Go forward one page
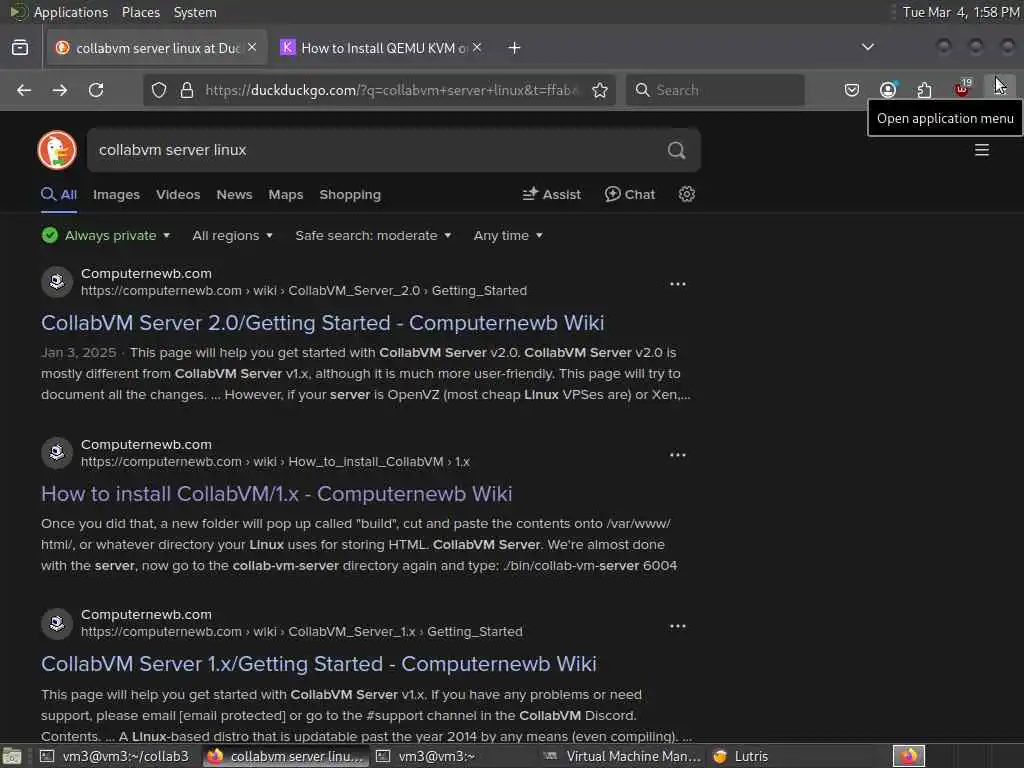 point(60,90)
